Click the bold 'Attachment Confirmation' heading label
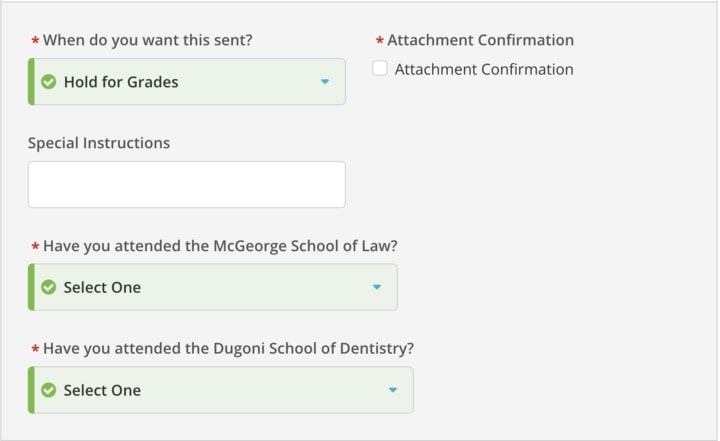720x441 pixels. [481, 40]
